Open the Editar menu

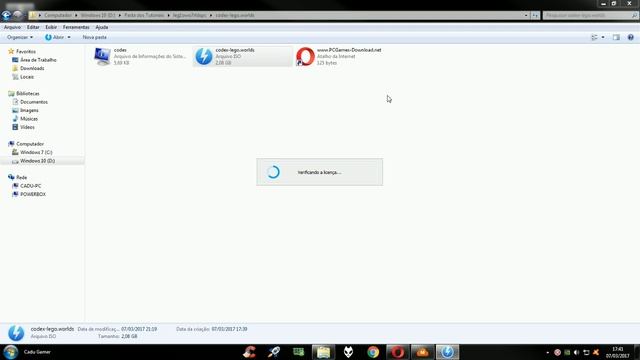(x=33, y=27)
